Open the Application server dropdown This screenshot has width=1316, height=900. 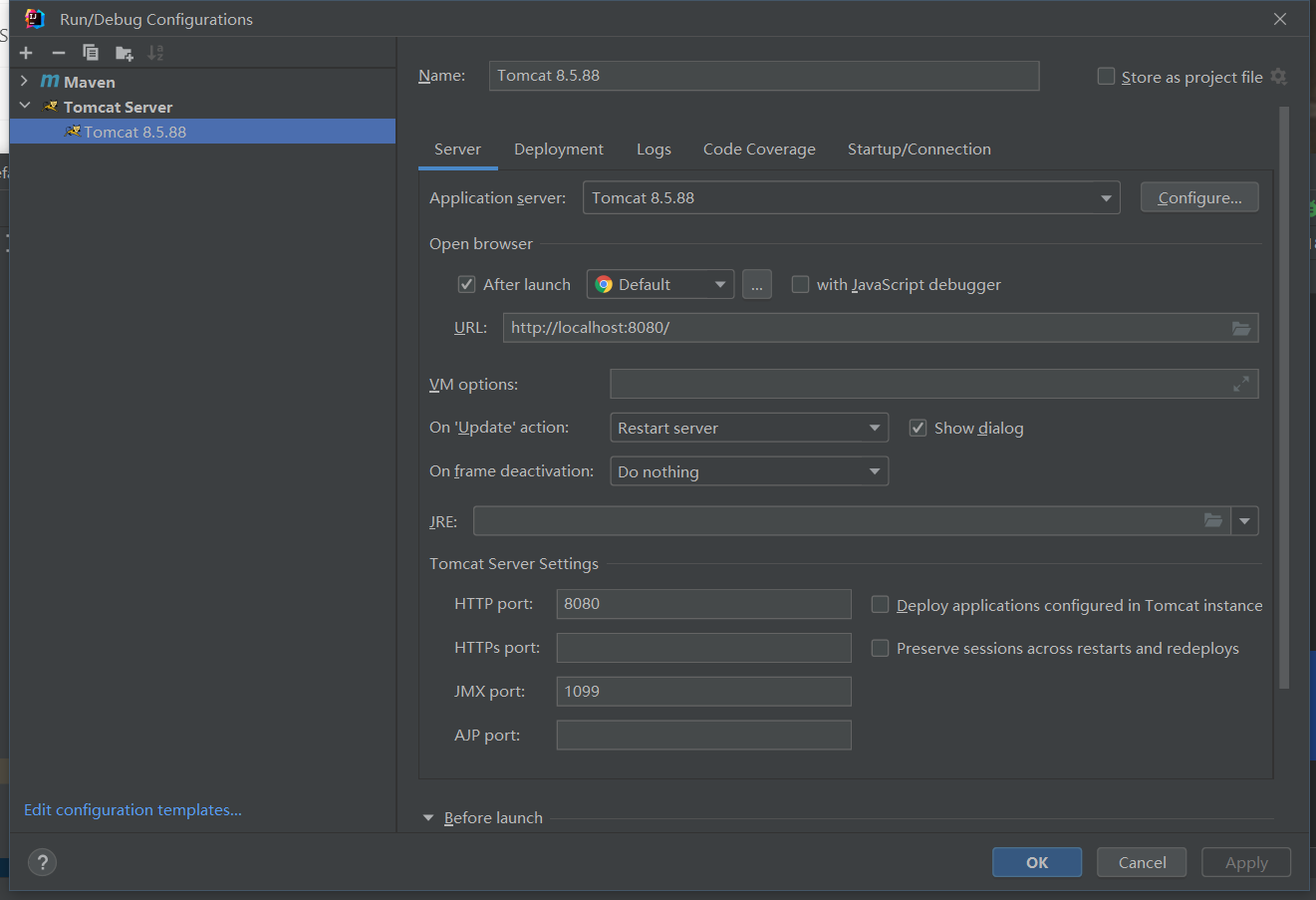(851, 197)
